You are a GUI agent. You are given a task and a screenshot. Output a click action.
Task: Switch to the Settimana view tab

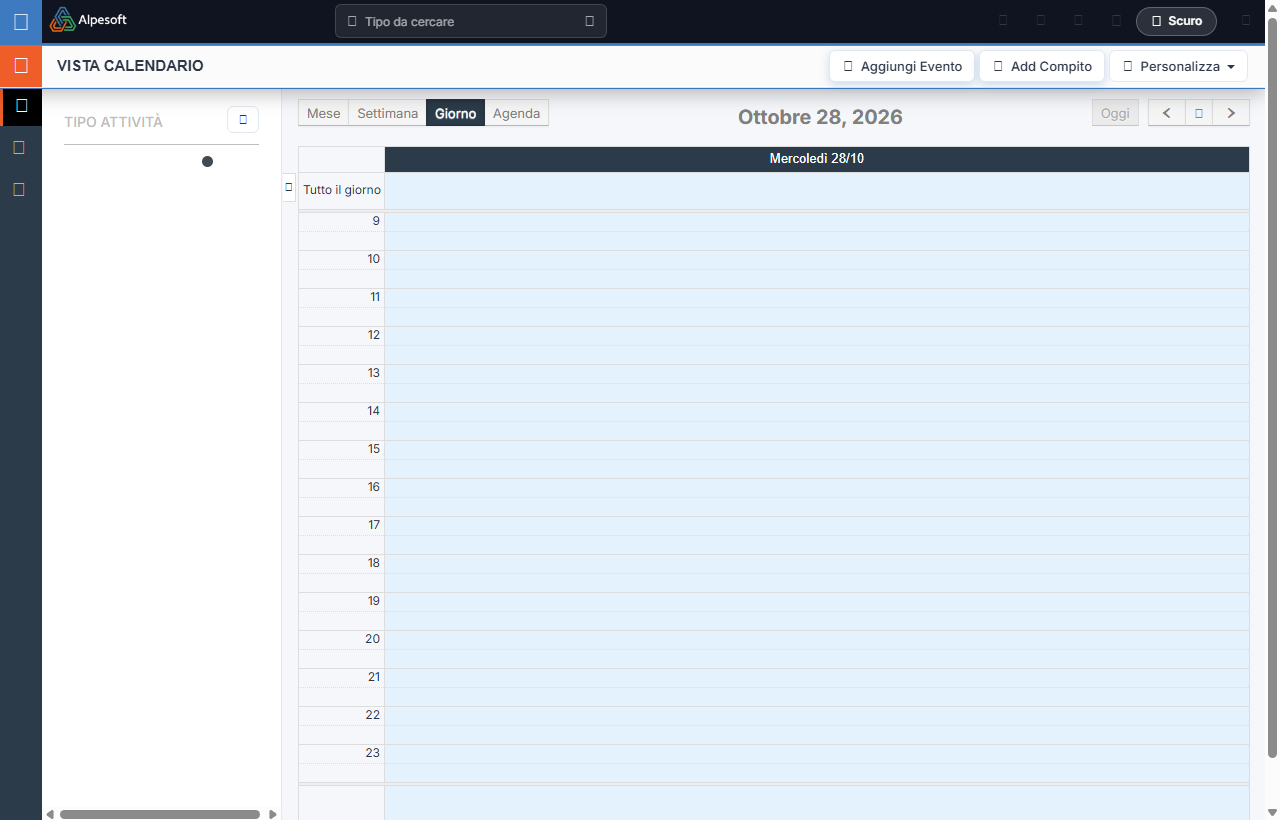[x=387, y=113]
